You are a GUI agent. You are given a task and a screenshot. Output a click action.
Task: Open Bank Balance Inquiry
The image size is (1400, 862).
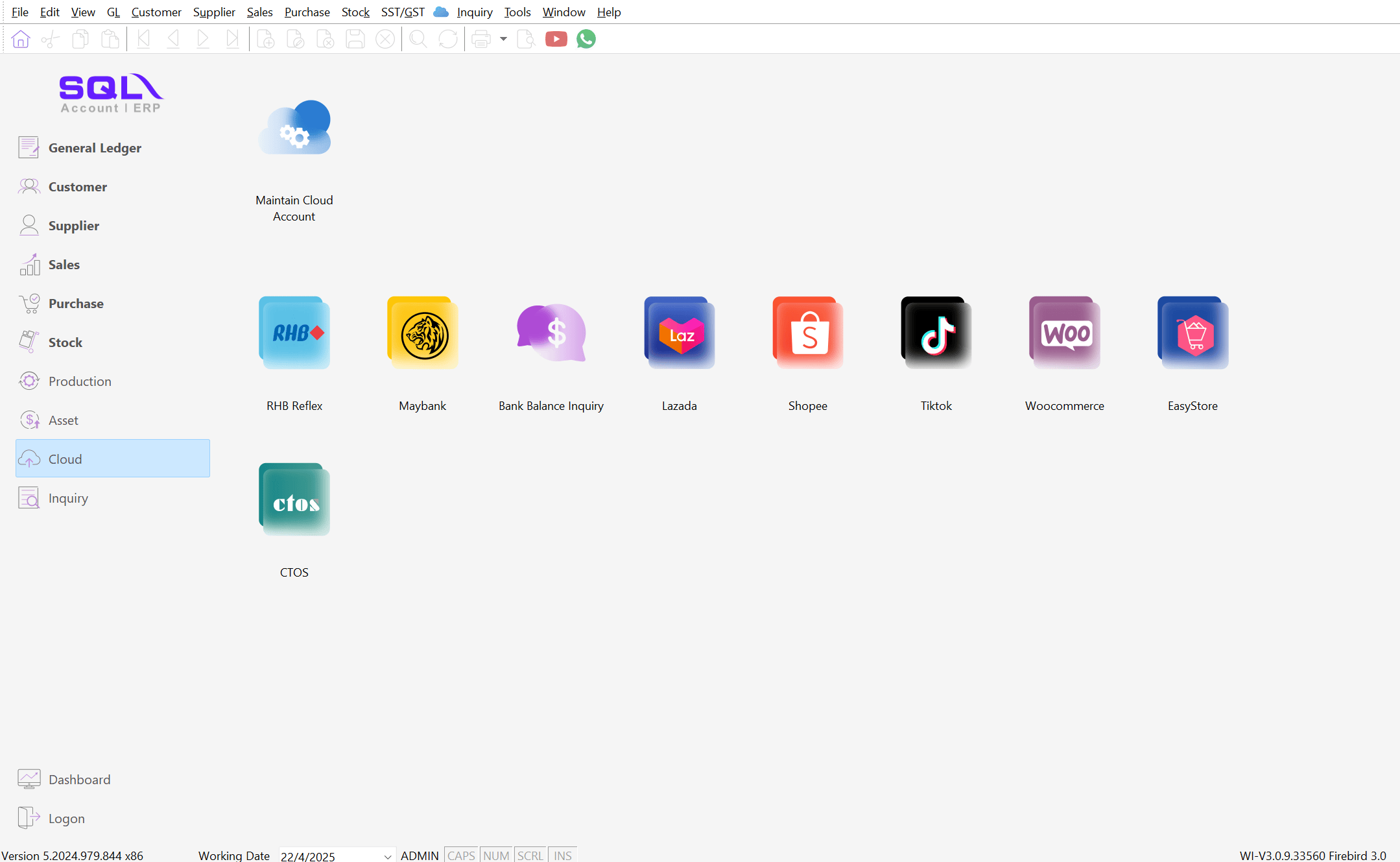click(551, 333)
